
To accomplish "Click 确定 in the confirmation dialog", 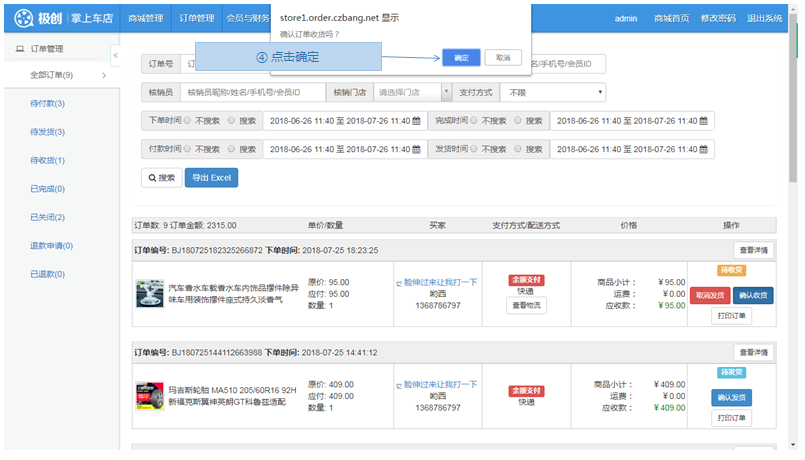I will pos(461,58).
